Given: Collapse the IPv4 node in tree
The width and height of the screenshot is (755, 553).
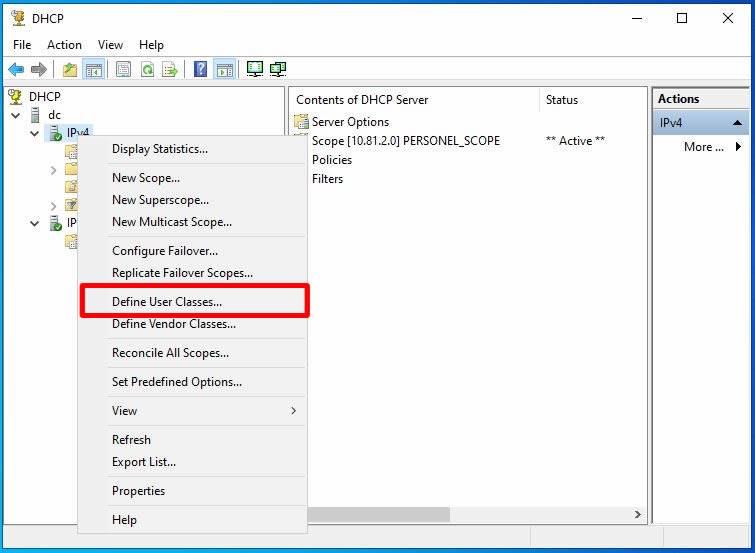Looking at the screenshot, I should (35, 133).
